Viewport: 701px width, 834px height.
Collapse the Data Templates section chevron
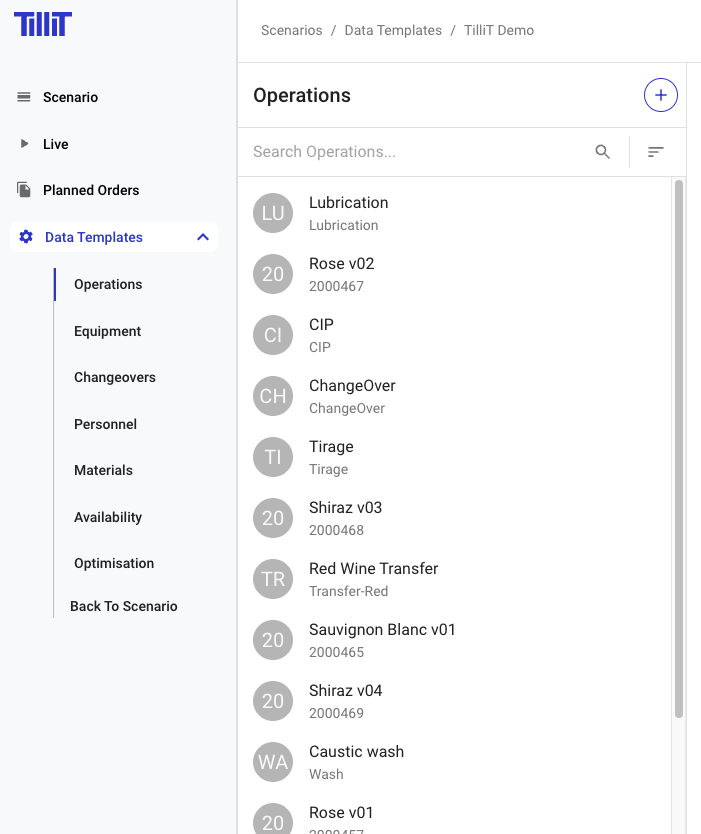[203, 237]
